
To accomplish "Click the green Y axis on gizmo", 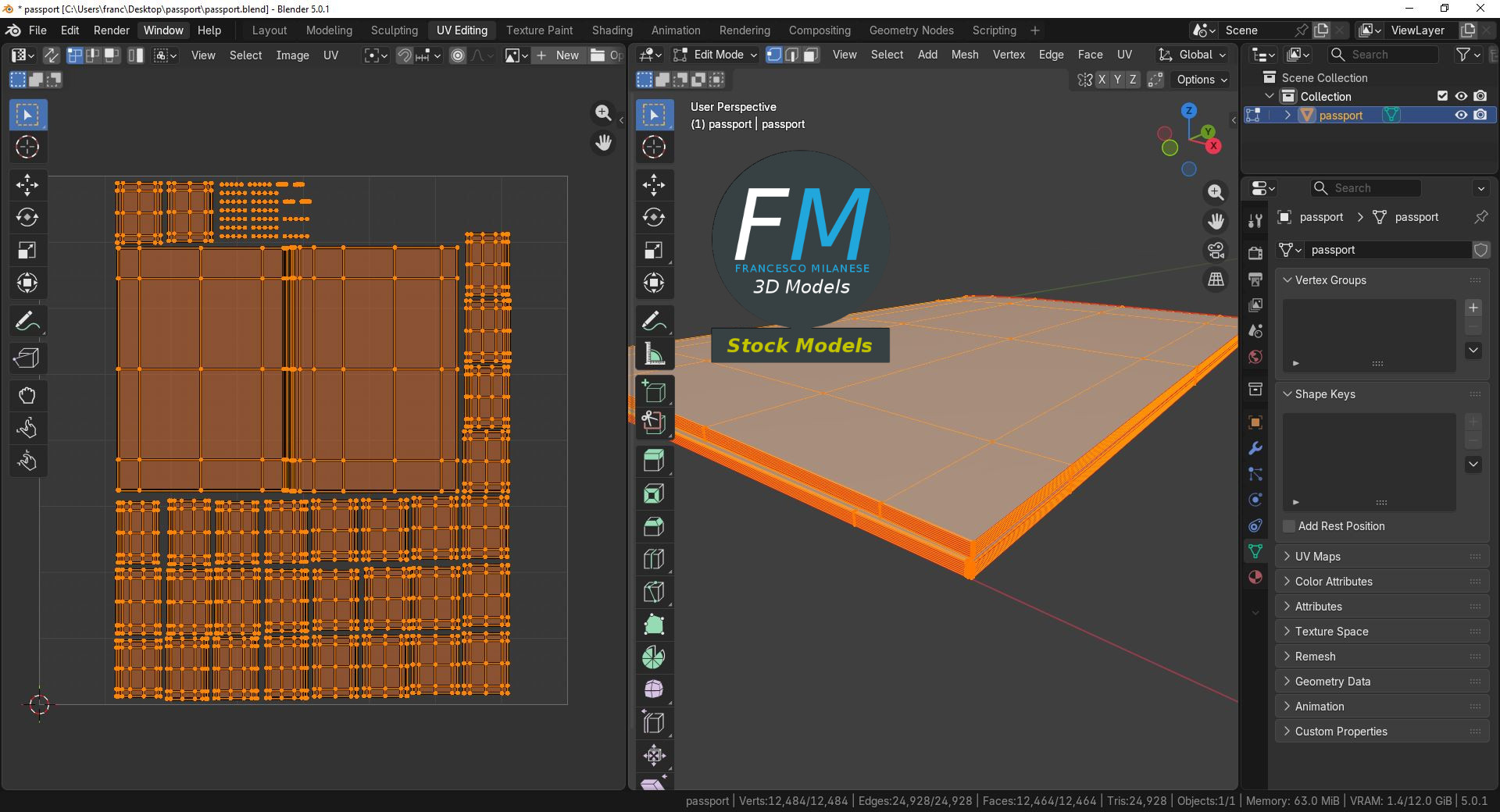I will 1208,131.
